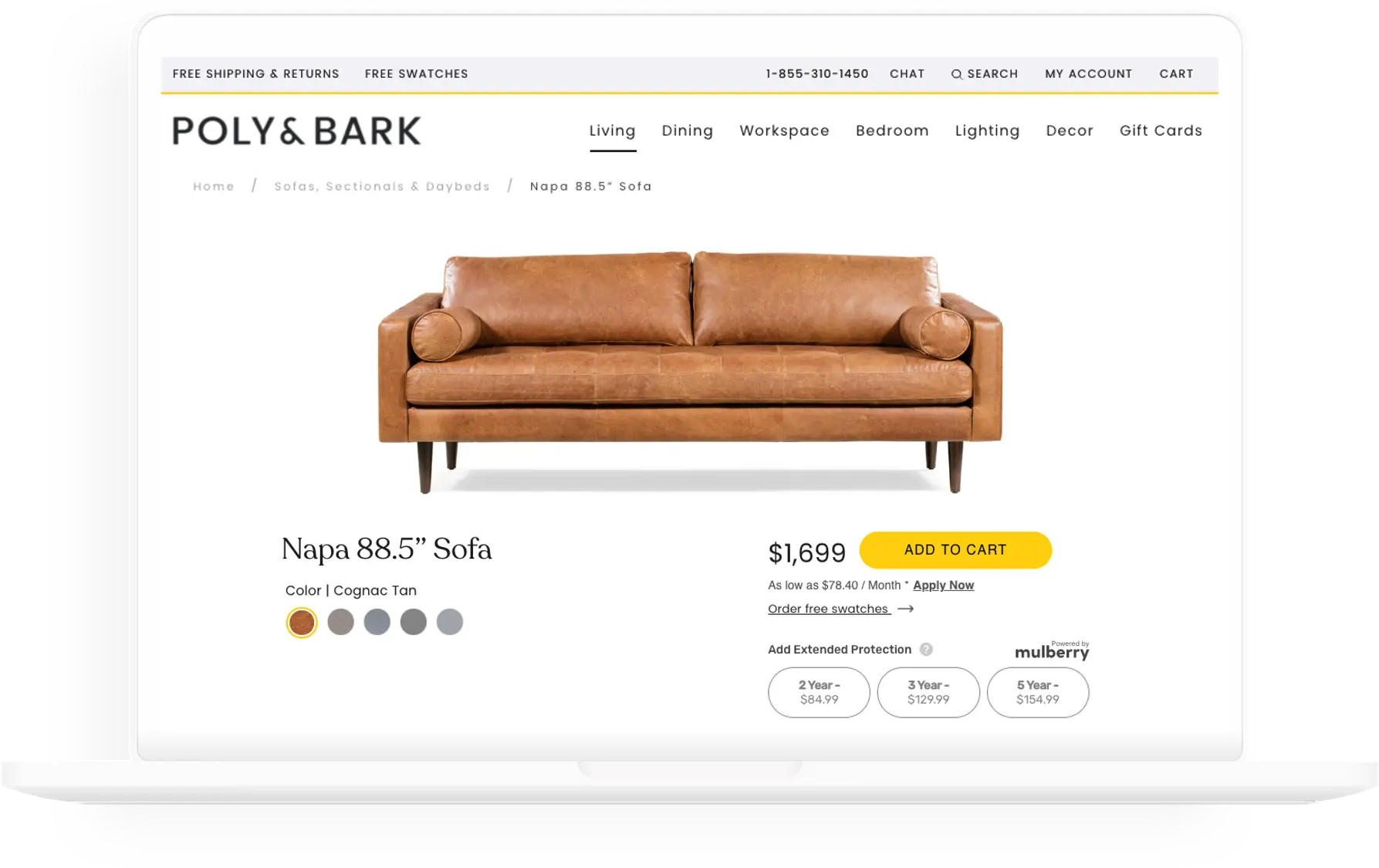Image resolution: width=1379 pixels, height=868 pixels.
Task: Click the Poly & Bark logo
Action: click(x=296, y=131)
